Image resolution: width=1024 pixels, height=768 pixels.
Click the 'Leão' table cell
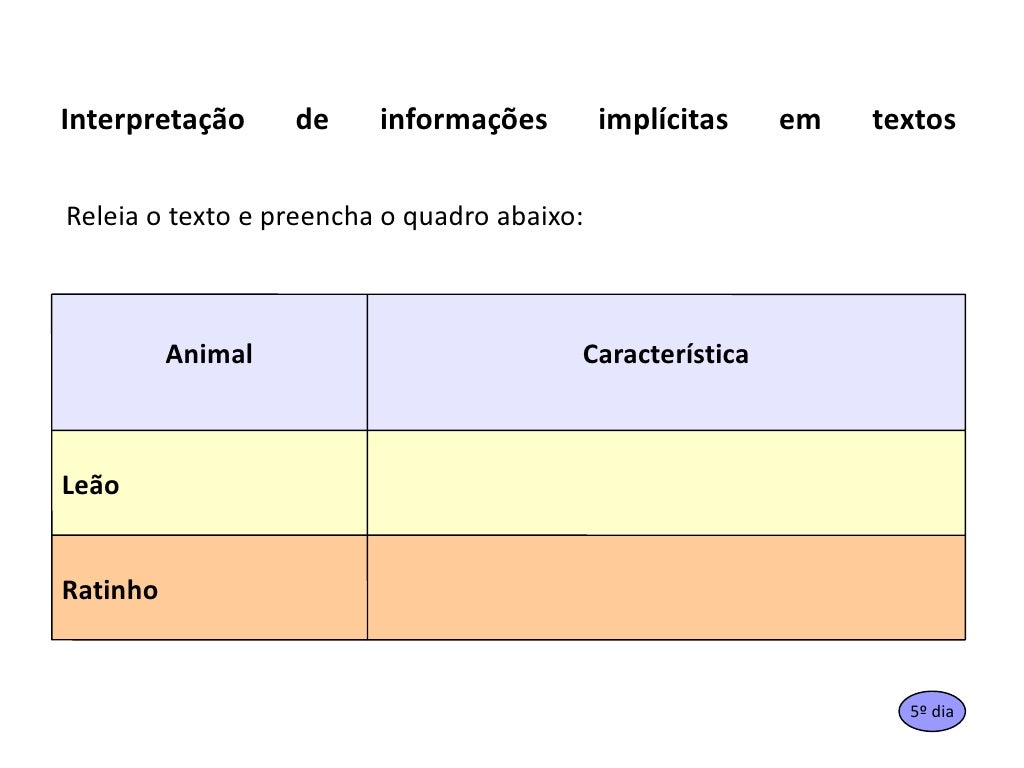click(x=210, y=483)
